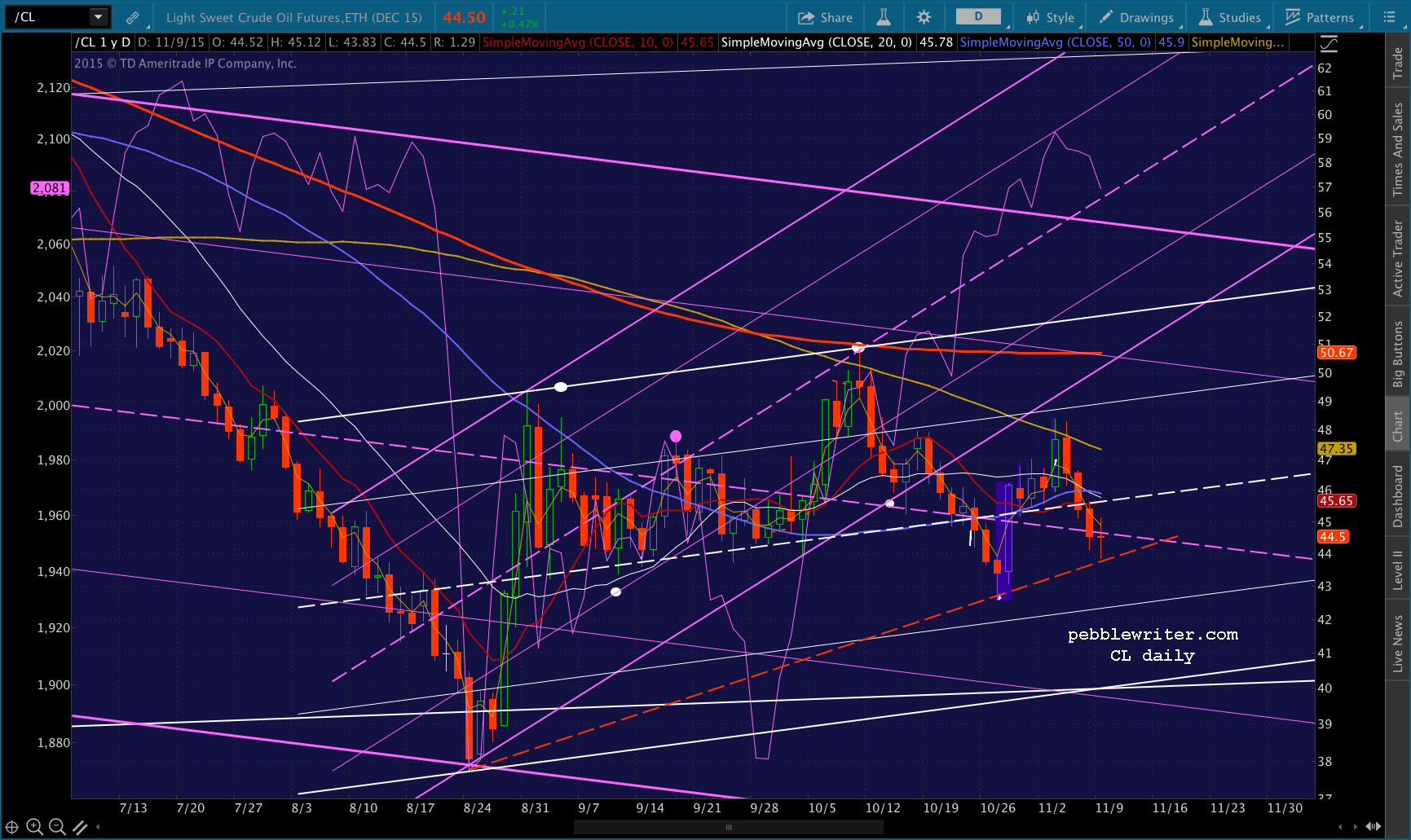The image size is (1411, 840).
Task: Select the drawing lines tool at bottom-left
Action: (80, 827)
